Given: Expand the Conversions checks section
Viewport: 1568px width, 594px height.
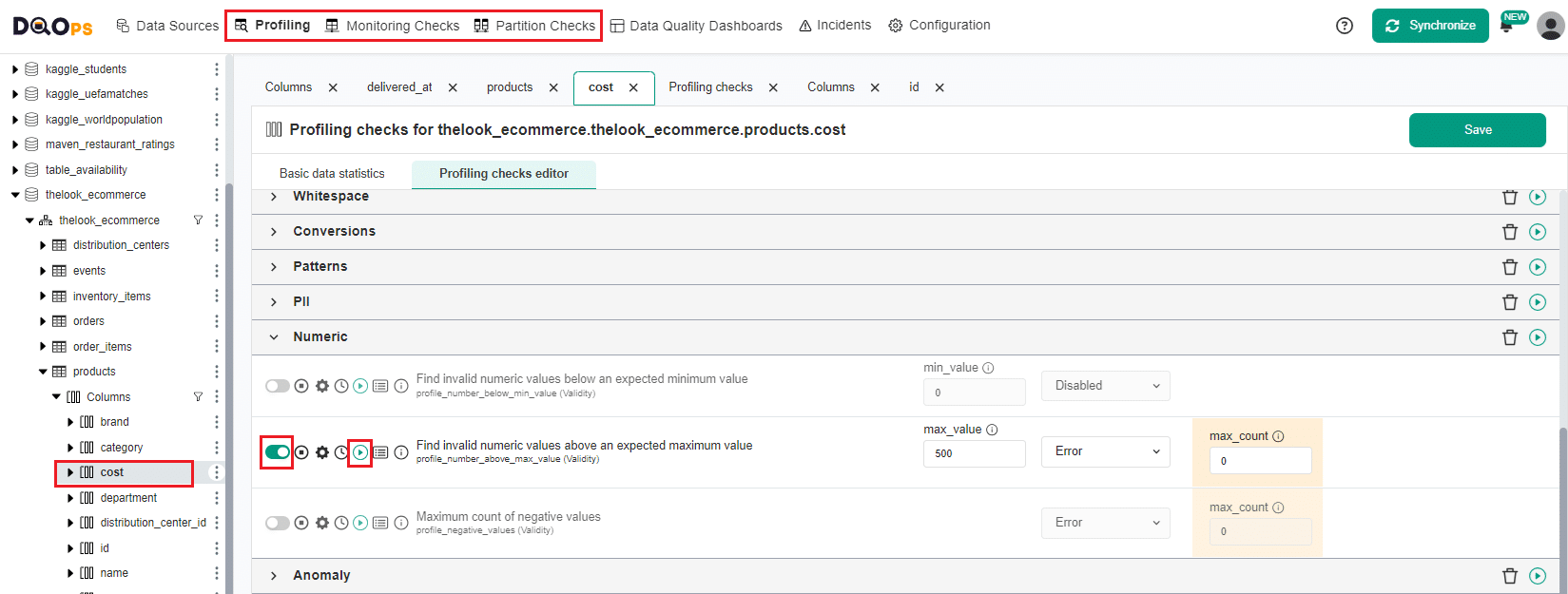Looking at the screenshot, I should (x=274, y=232).
